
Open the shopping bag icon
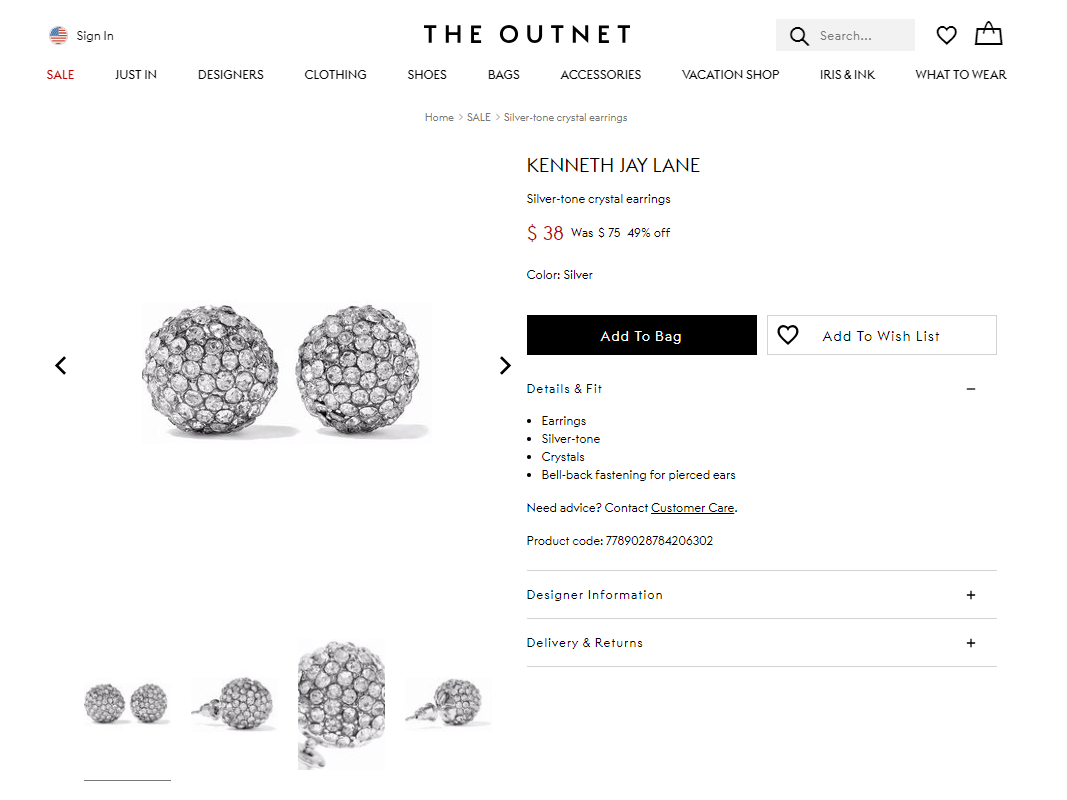coord(988,33)
